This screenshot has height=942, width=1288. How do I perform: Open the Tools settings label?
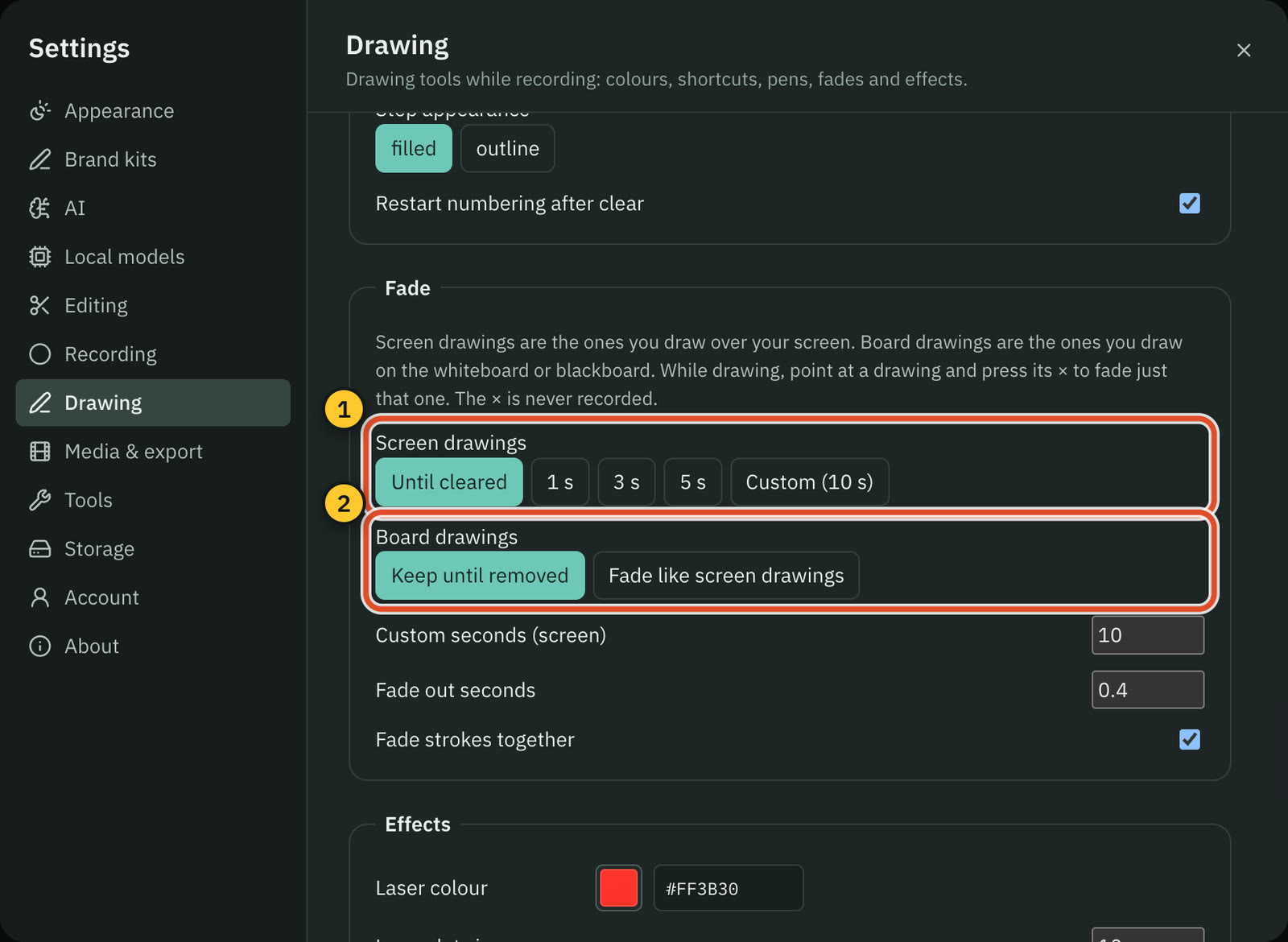point(88,500)
